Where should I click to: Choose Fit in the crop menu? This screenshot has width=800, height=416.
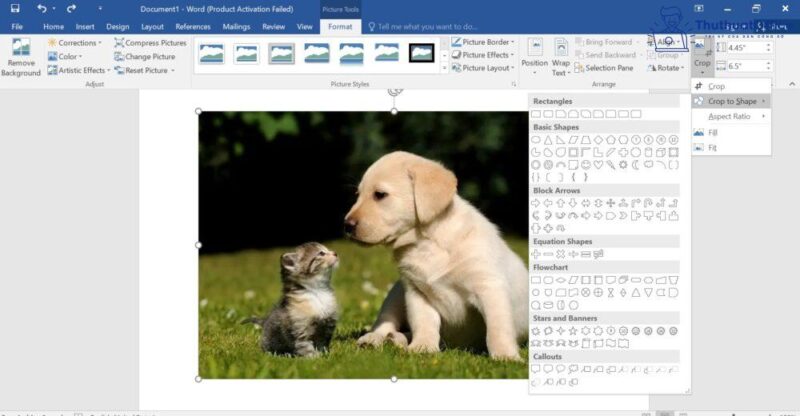point(731,148)
